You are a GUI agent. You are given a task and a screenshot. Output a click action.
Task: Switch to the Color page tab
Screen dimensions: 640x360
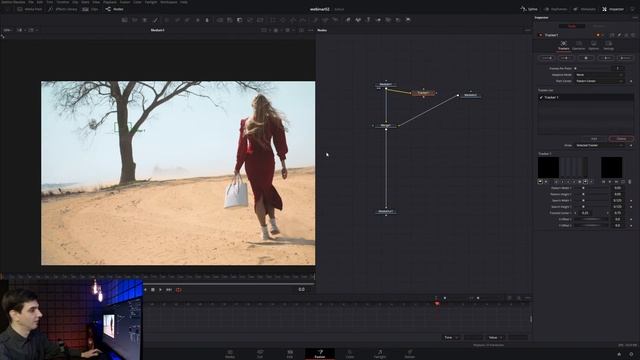350,353
